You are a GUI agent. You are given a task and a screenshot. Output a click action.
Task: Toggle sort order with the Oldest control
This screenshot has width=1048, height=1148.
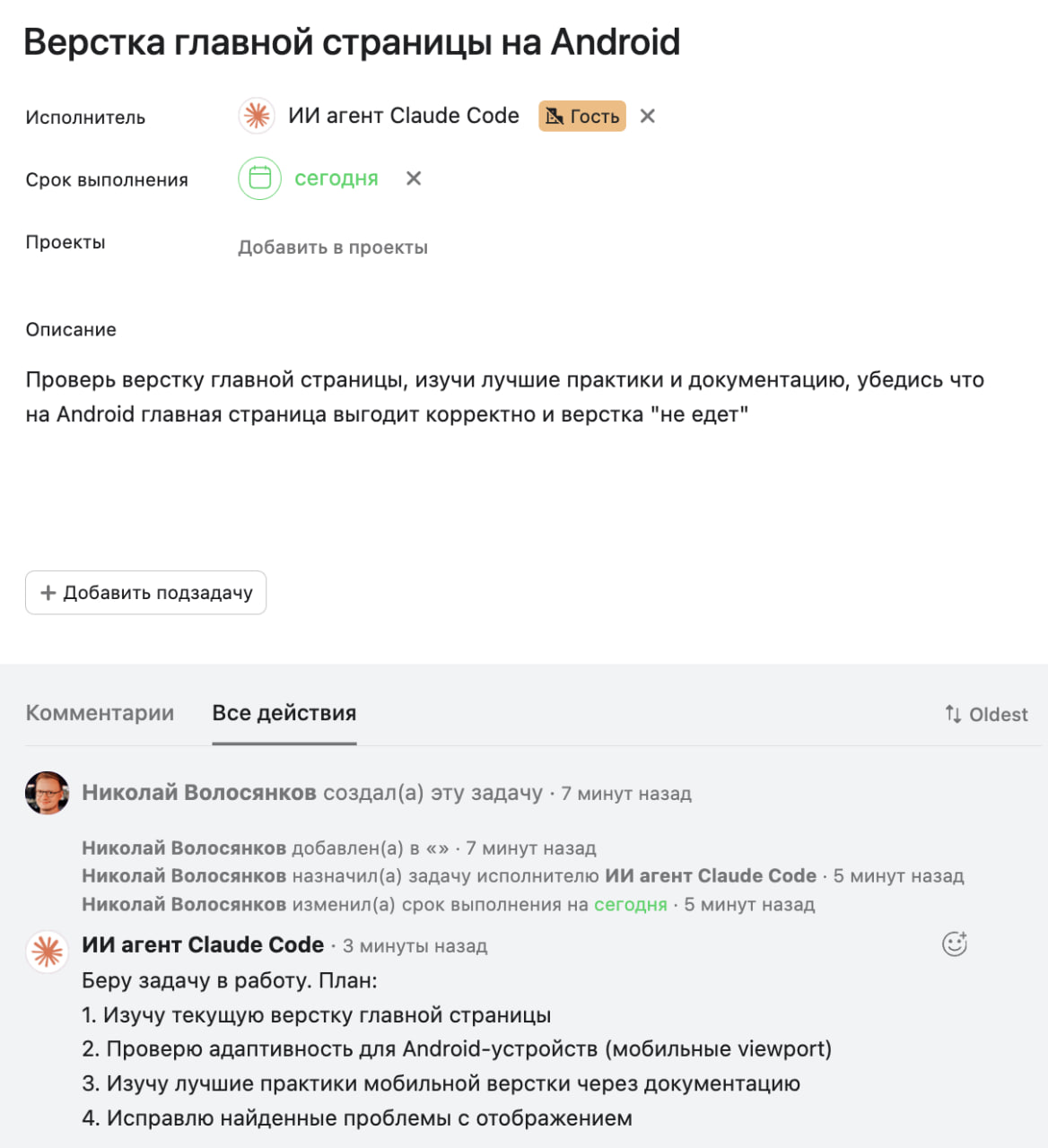pos(986,714)
